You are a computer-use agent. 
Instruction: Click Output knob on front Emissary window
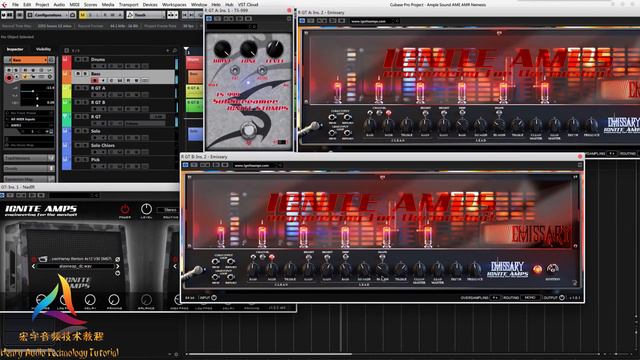tap(562, 298)
